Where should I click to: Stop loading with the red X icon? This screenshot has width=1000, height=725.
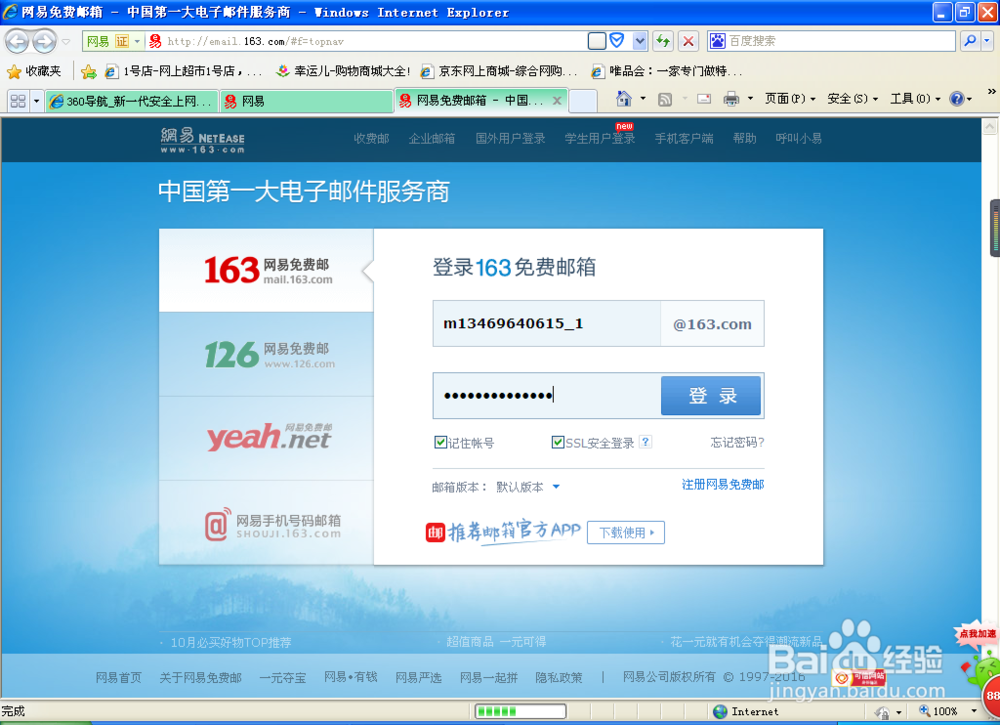coord(688,41)
